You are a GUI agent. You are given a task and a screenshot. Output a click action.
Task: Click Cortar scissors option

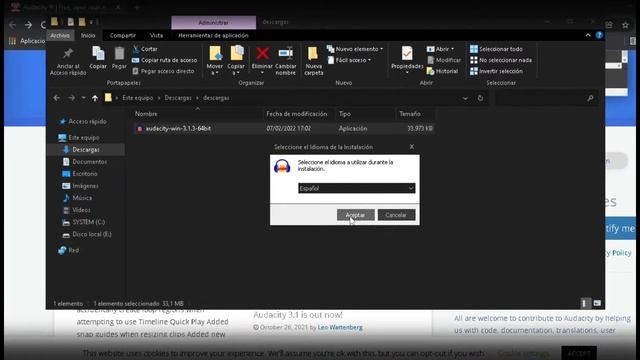tap(145, 49)
